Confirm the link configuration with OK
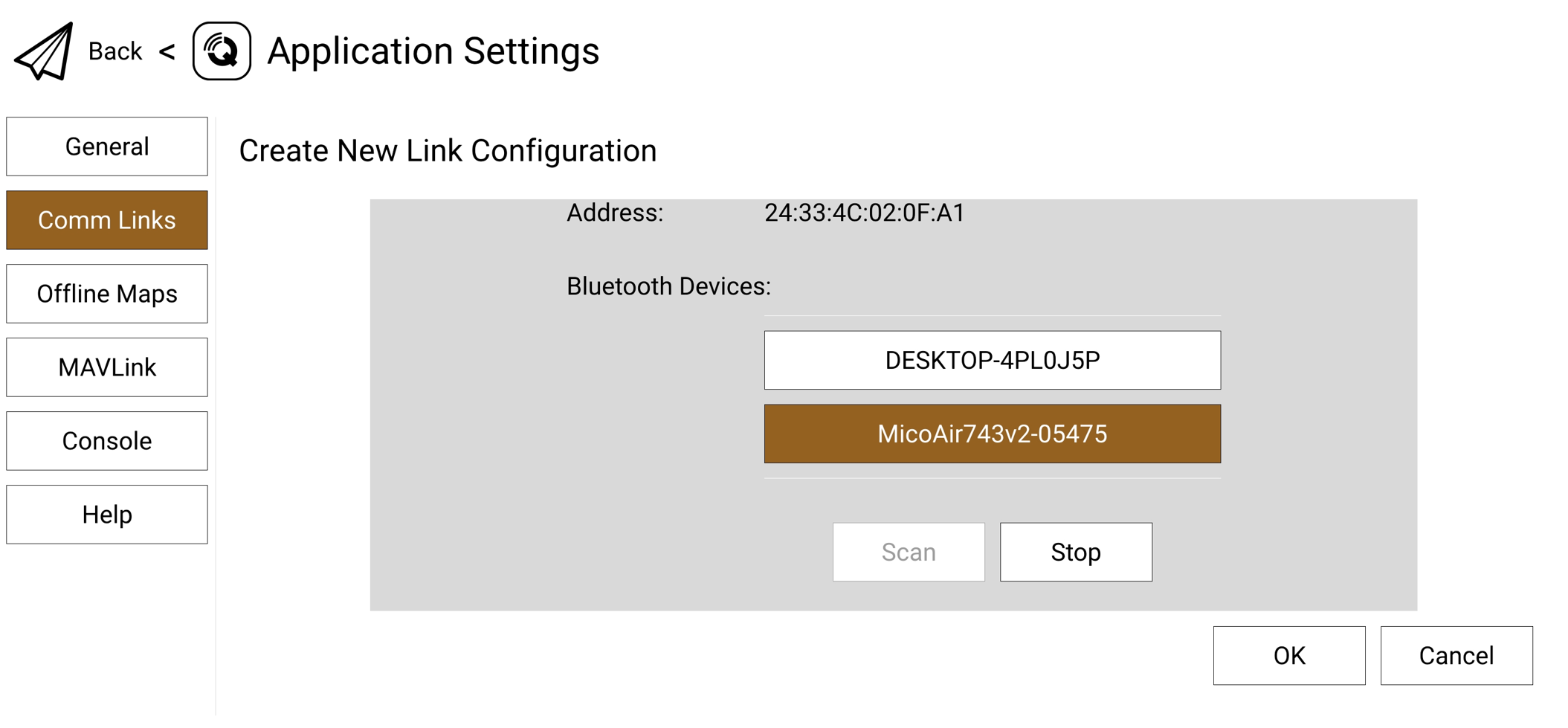Screen dimensions: 1568x728 point(1288,656)
